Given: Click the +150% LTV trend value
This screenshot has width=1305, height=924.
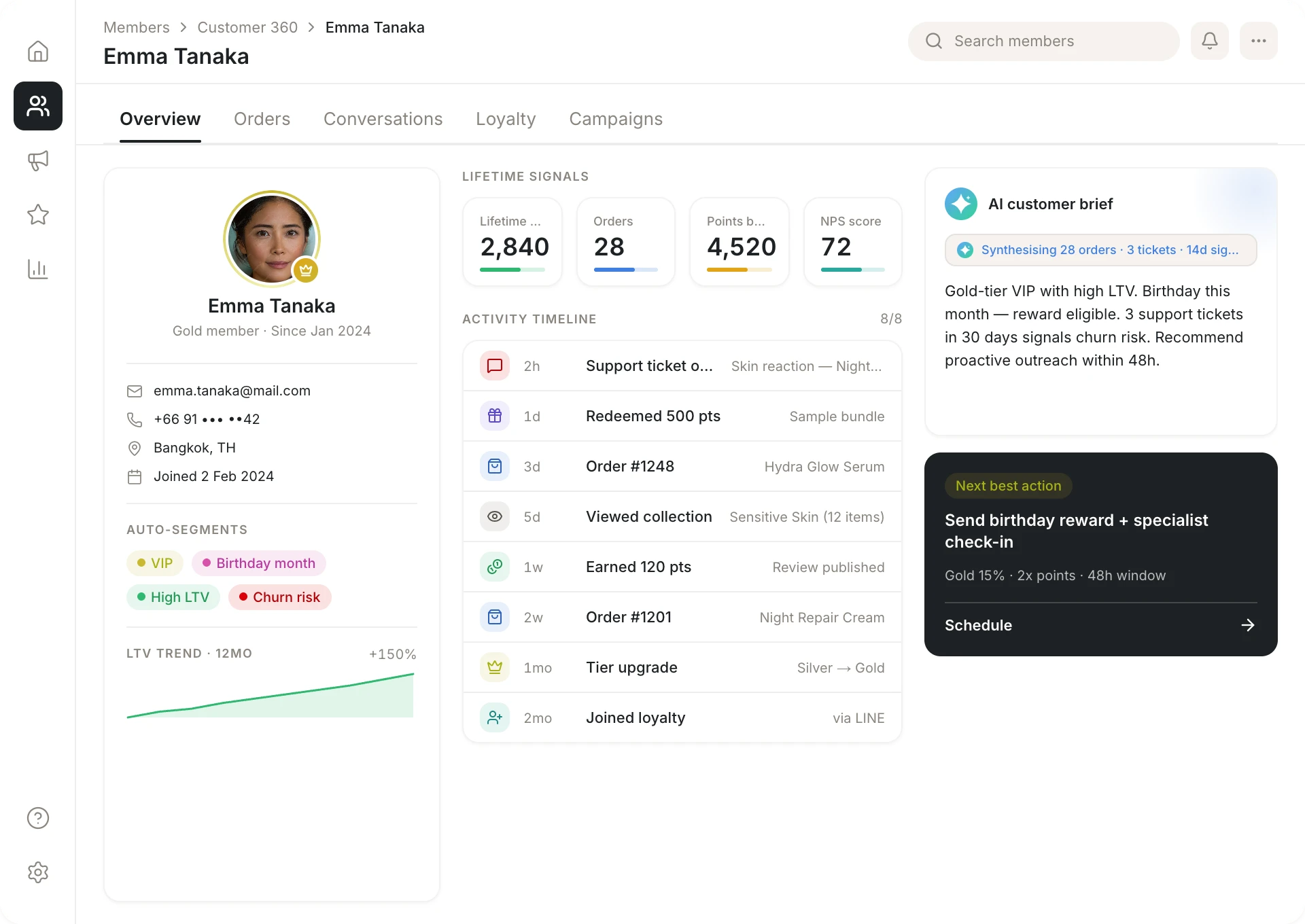Looking at the screenshot, I should click(392, 654).
